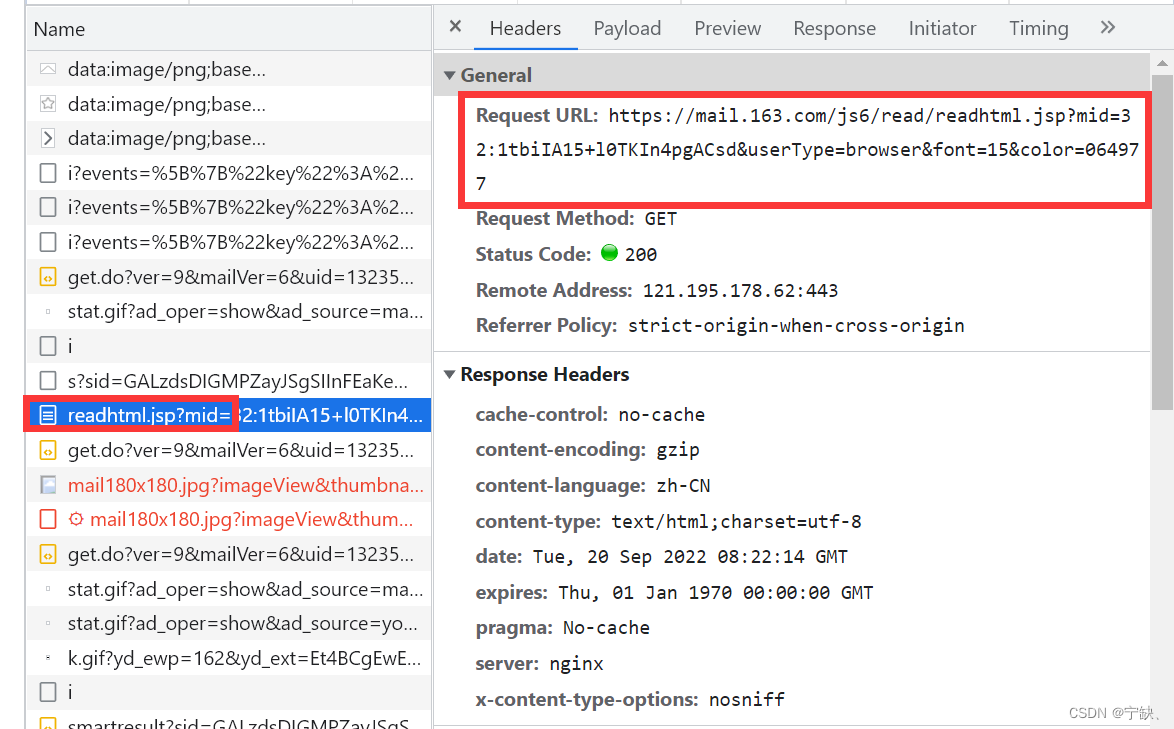Click the thumbnail icon on pink mail180x180.jpg entry

click(46, 484)
